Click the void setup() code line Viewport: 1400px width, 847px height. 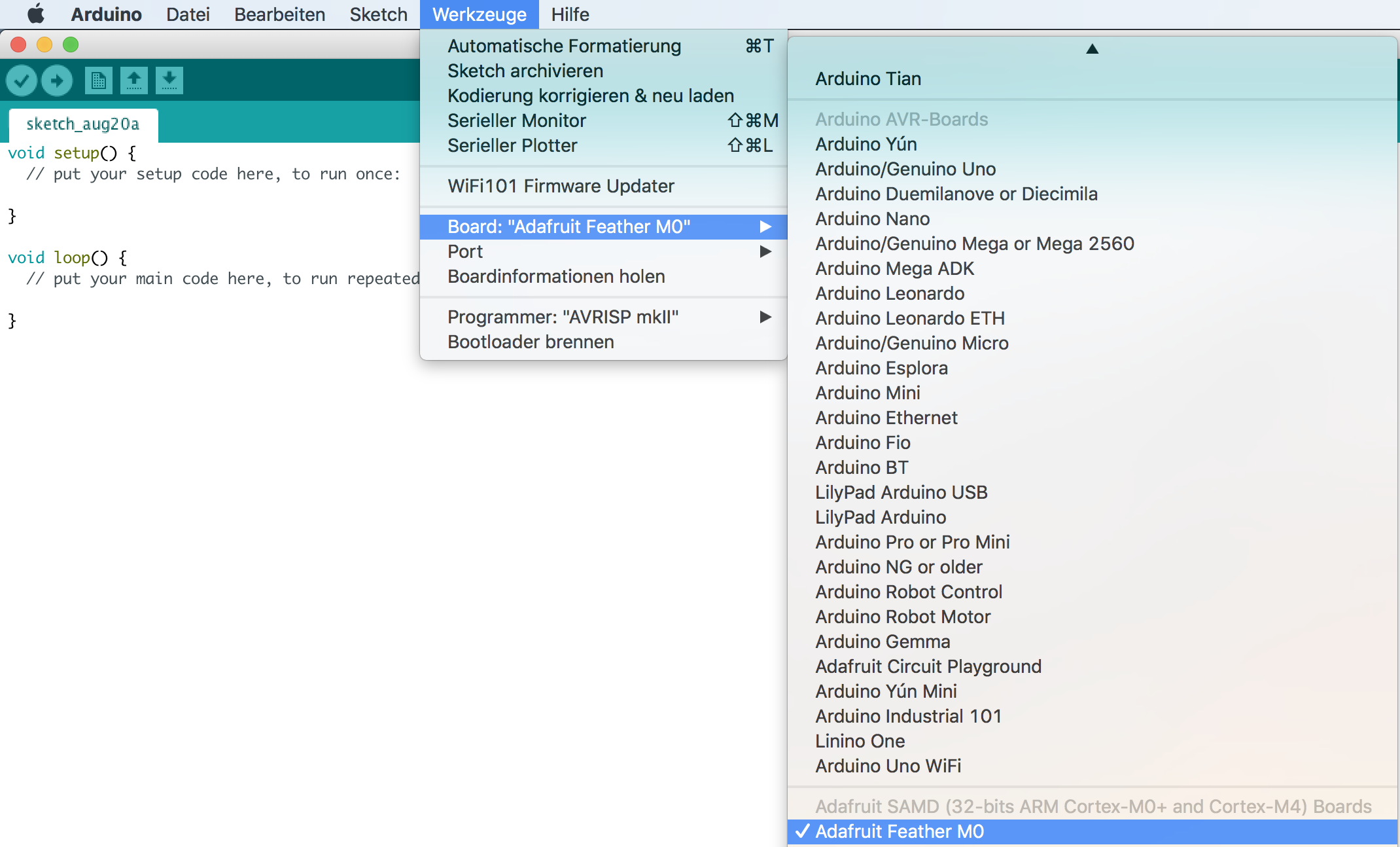[x=72, y=153]
